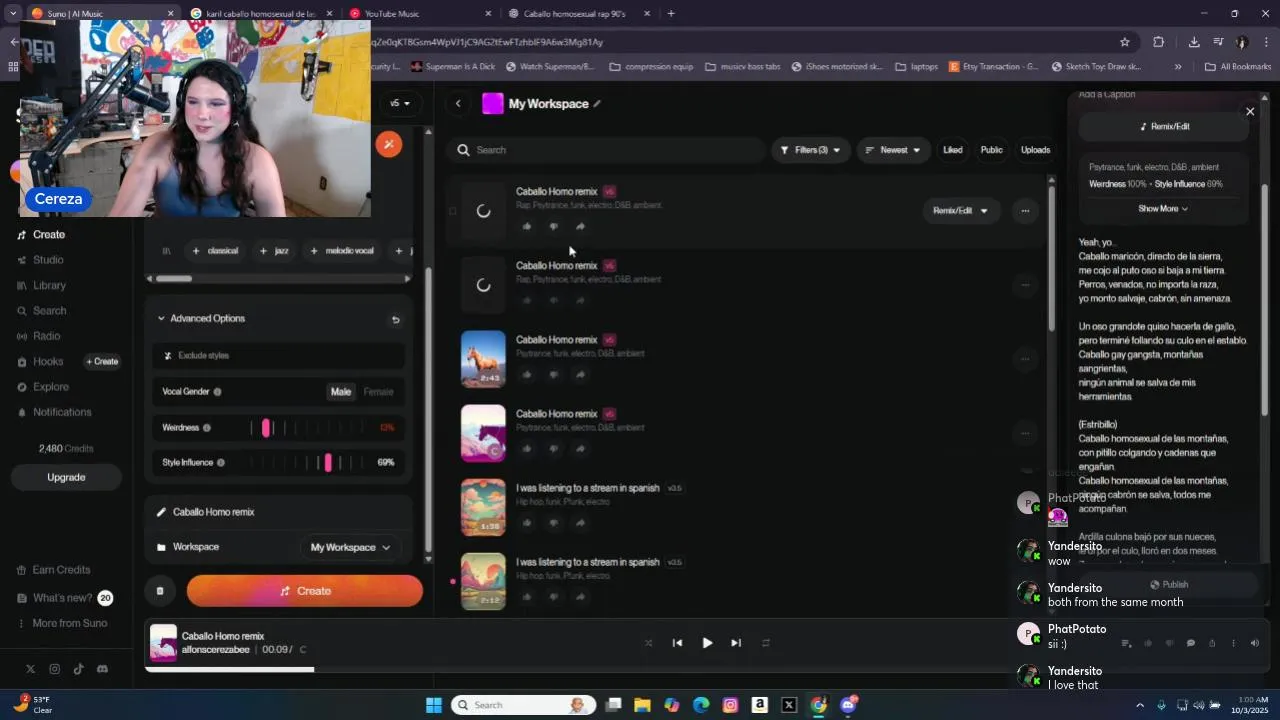1280x720 pixels.
Task: Click the orange Create song button
Action: (x=305, y=591)
